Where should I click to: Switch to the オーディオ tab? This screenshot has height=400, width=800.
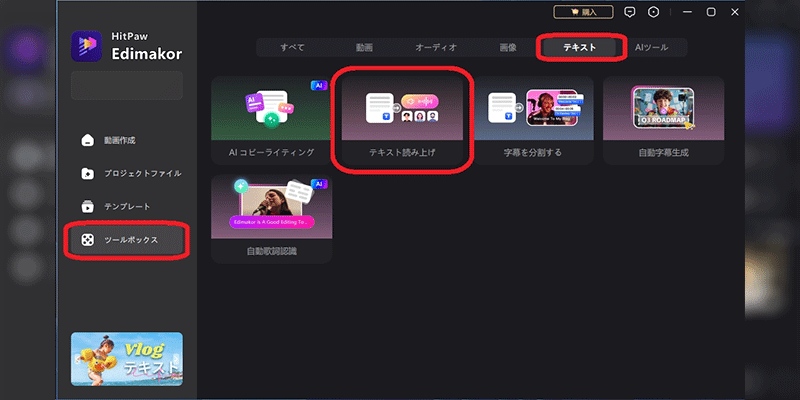point(436,47)
